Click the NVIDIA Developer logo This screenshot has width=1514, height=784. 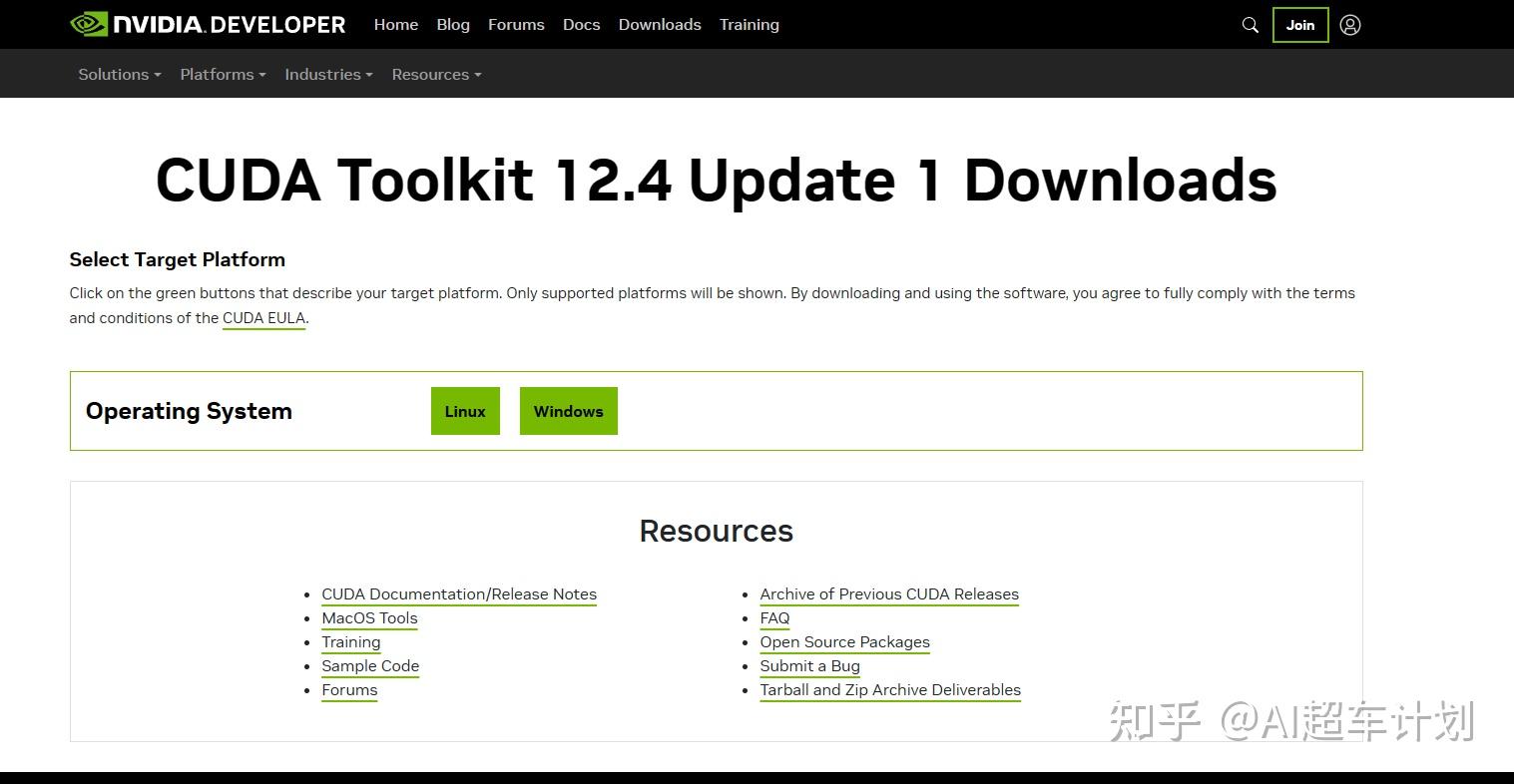click(x=207, y=24)
